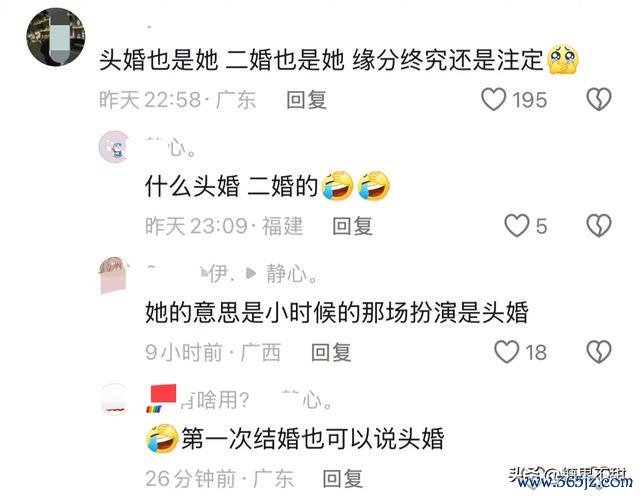
Task: Open the www.365jz.com watermark link
Action: point(576,482)
